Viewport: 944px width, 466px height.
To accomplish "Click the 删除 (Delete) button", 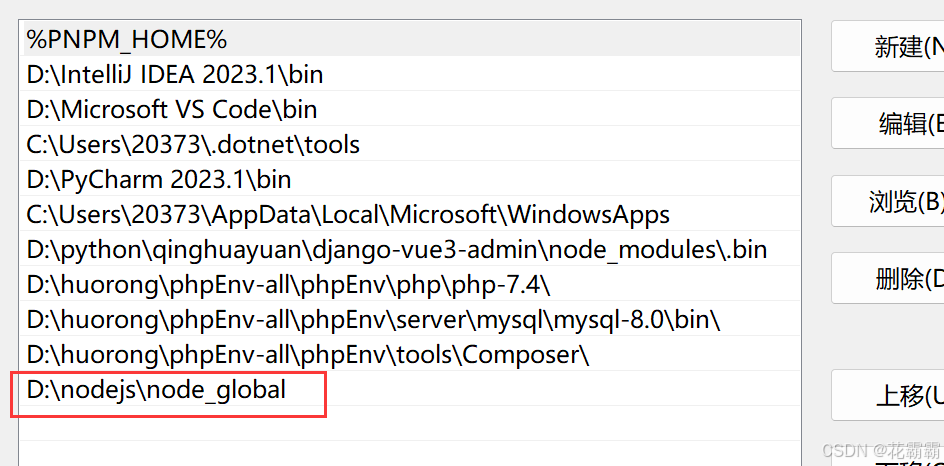I will pyautogui.click(x=888, y=278).
